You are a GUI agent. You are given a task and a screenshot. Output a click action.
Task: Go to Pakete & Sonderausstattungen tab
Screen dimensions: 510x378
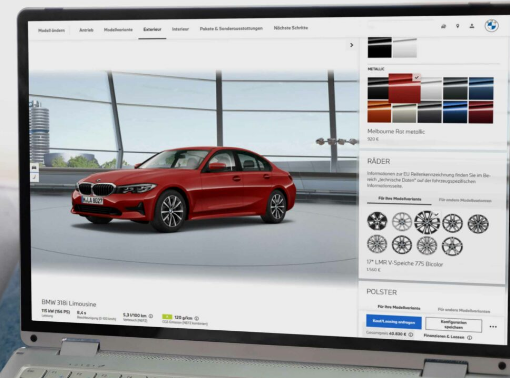point(231,29)
